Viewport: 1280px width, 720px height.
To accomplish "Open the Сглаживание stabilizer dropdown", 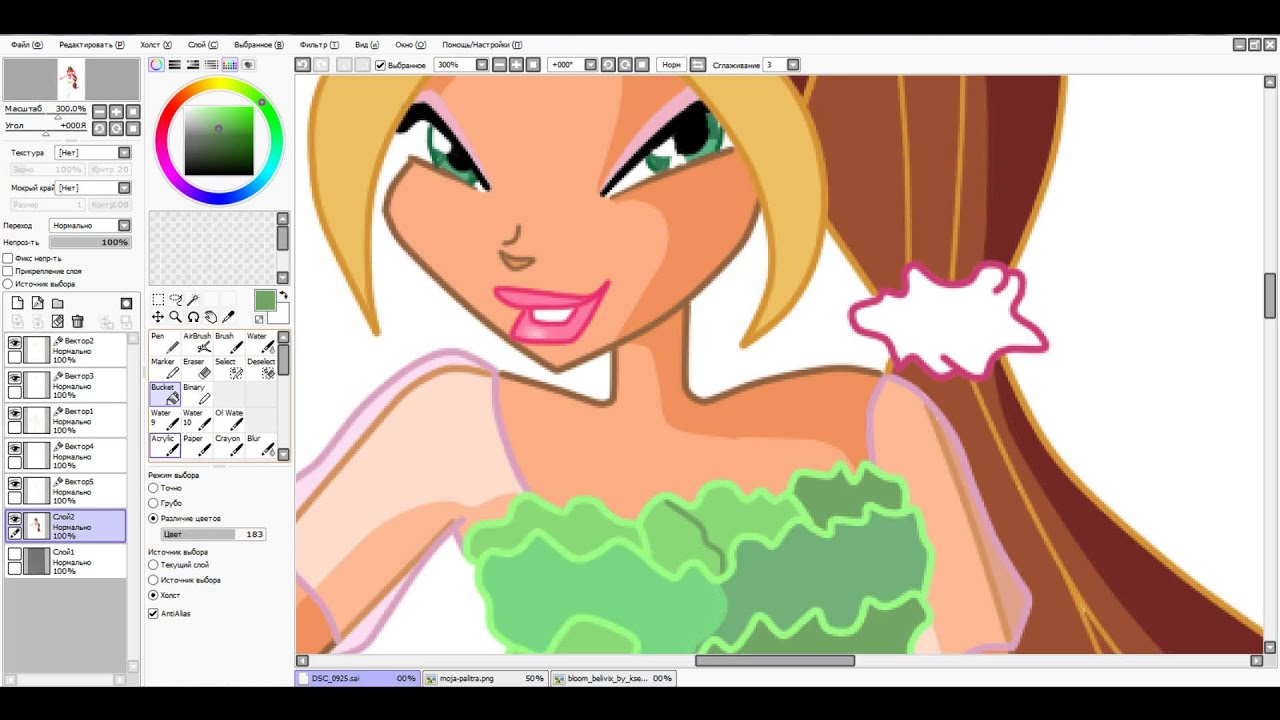I will point(793,65).
